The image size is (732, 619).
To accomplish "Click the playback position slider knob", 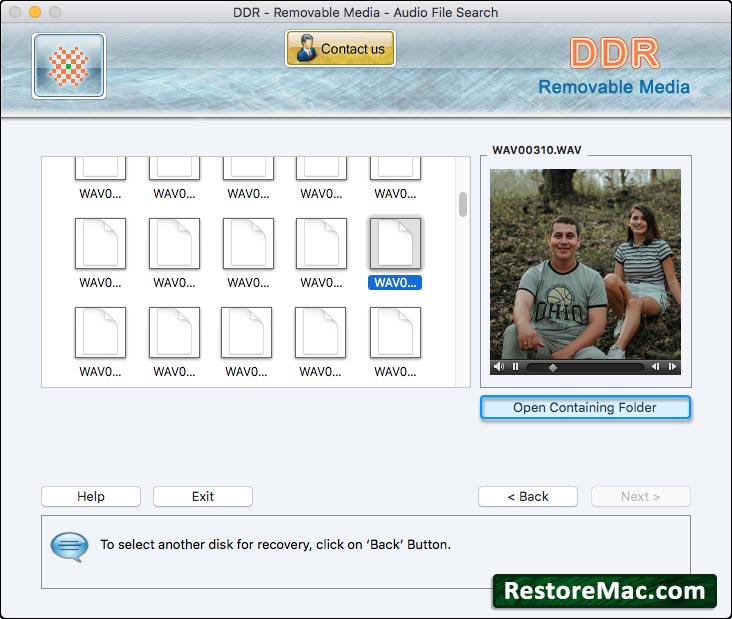I will coord(553,368).
